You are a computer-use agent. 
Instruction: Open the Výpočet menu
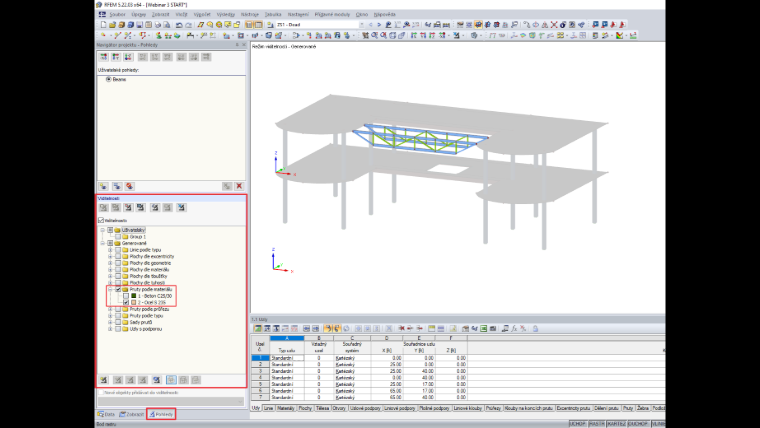pos(202,15)
